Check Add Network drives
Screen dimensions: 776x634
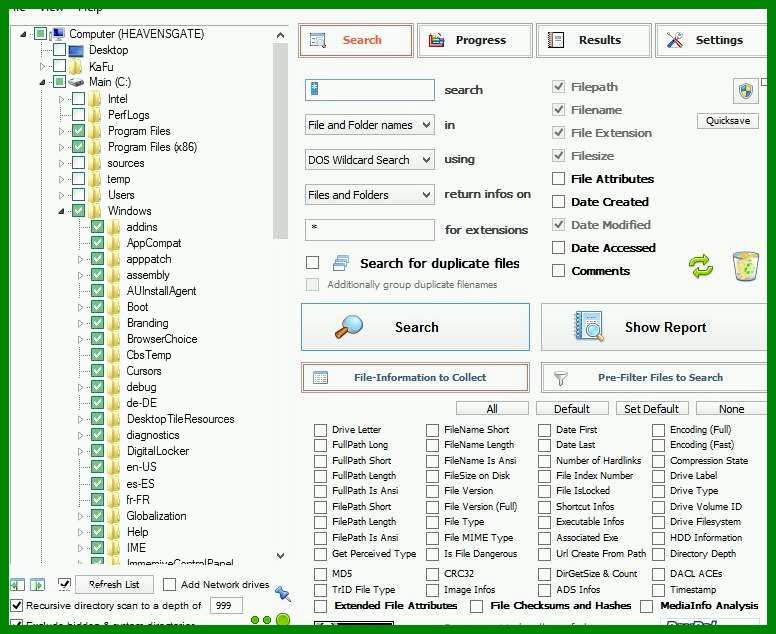tap(169, 585)
